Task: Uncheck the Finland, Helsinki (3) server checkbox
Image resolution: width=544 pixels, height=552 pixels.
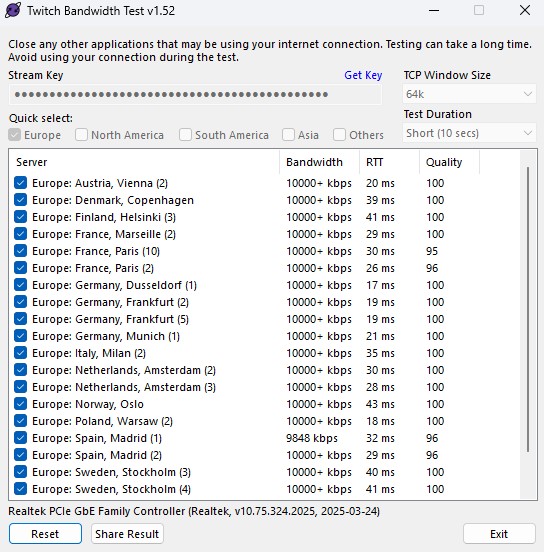Action: [x=20, y=217]
